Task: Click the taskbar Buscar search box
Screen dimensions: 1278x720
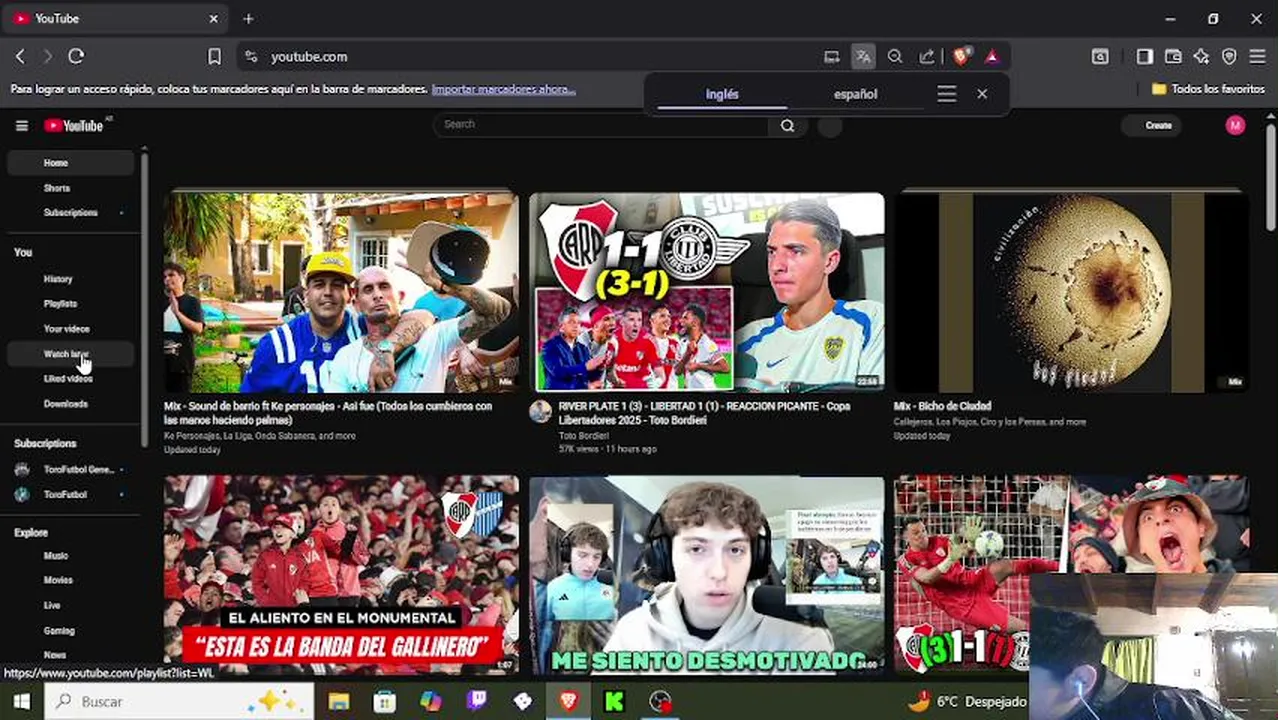Action: [180, 701]
